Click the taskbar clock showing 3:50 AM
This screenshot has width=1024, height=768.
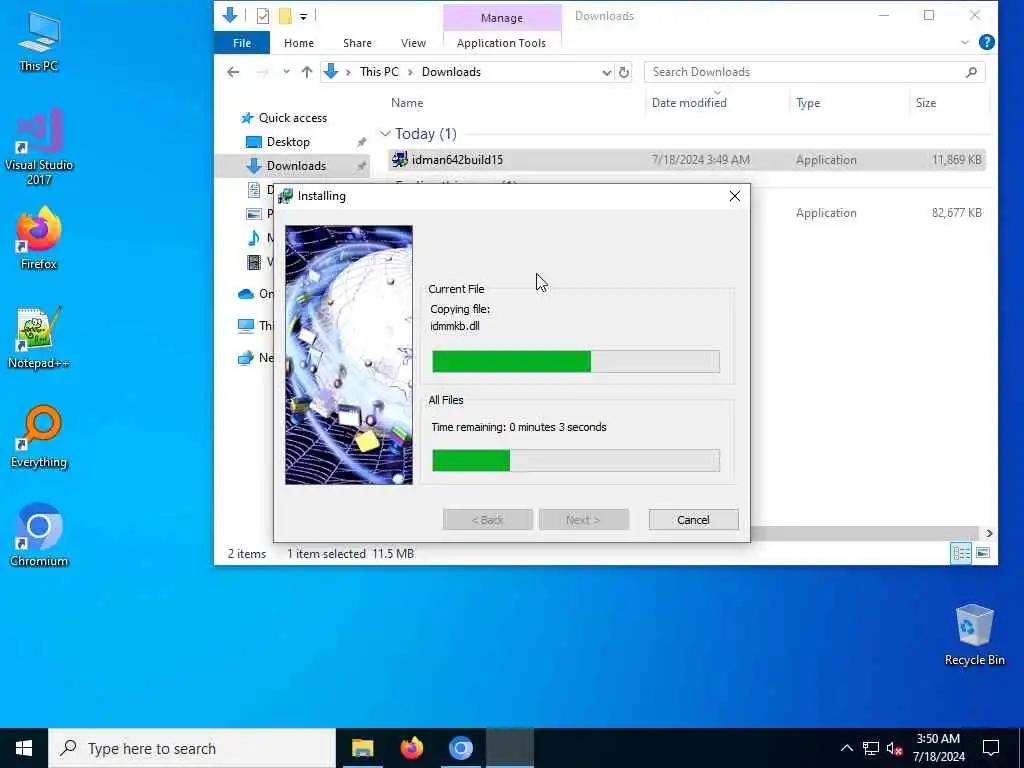[938, 748]
